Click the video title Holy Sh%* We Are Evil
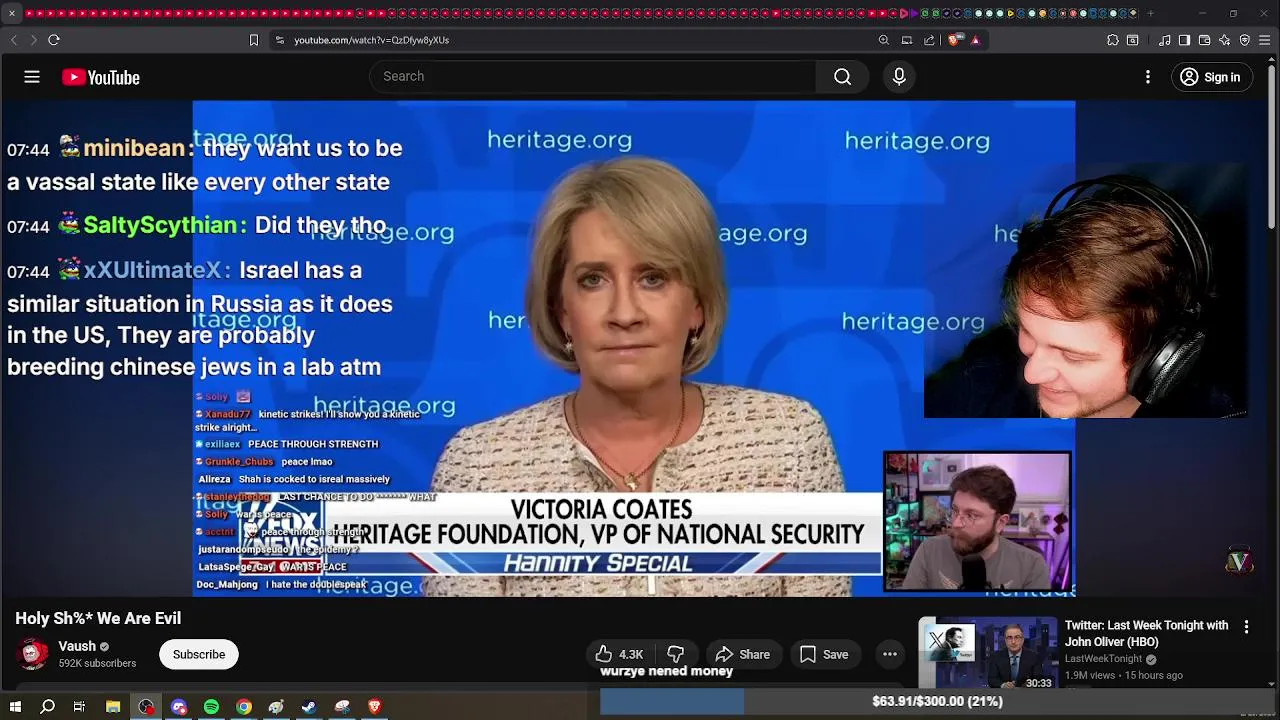1280x720 pixels. 98,618
